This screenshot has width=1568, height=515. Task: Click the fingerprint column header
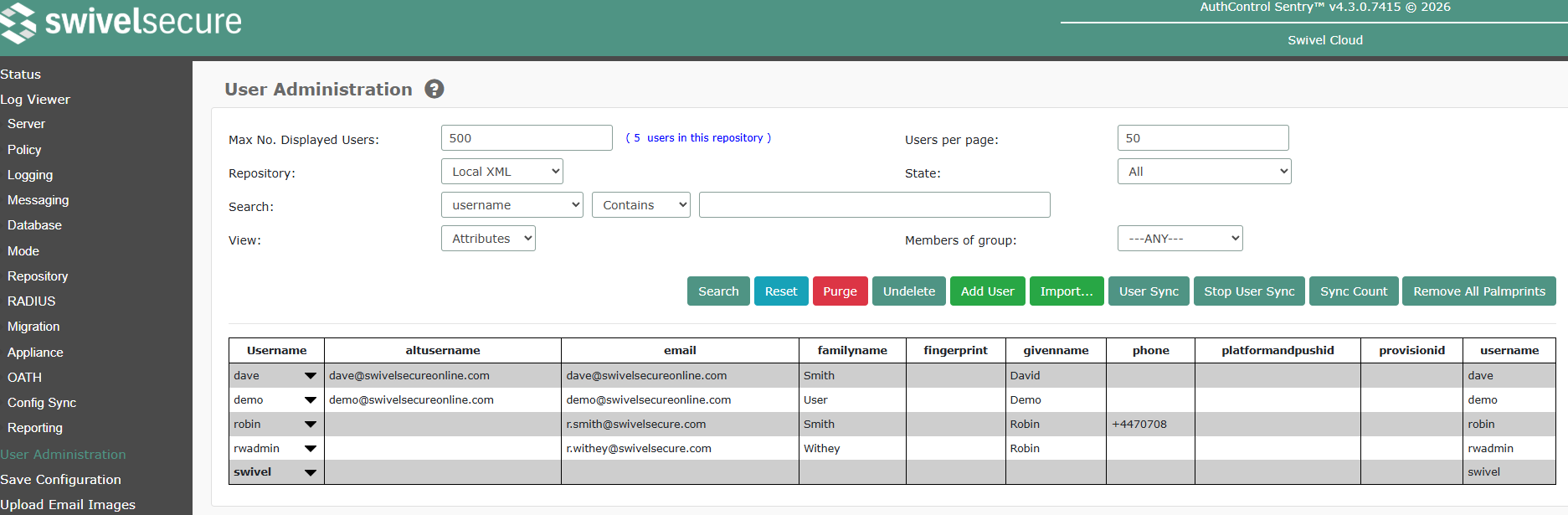click(956, 350)
